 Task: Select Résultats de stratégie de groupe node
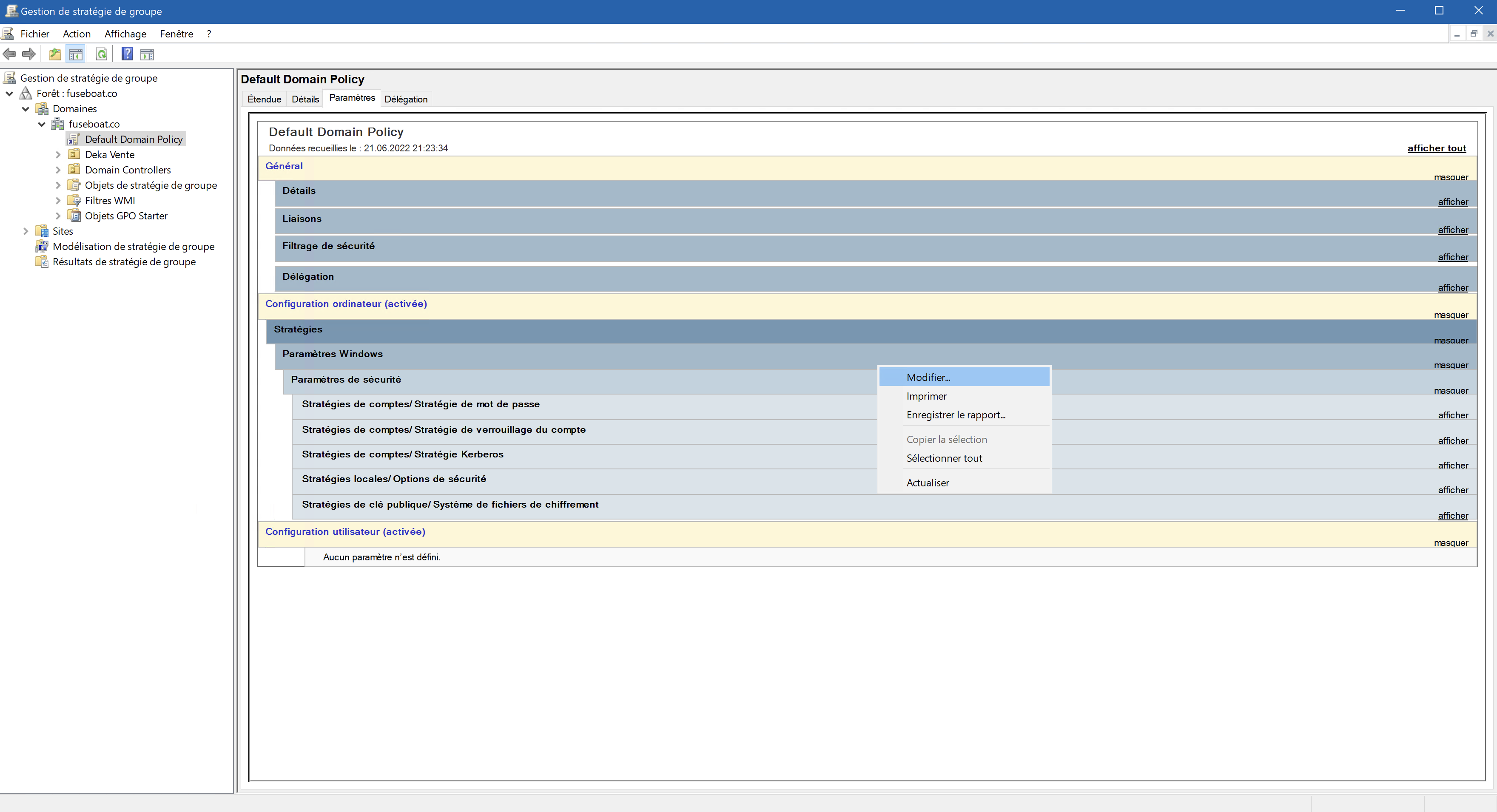pyautogui.click(x=124, y=262)
